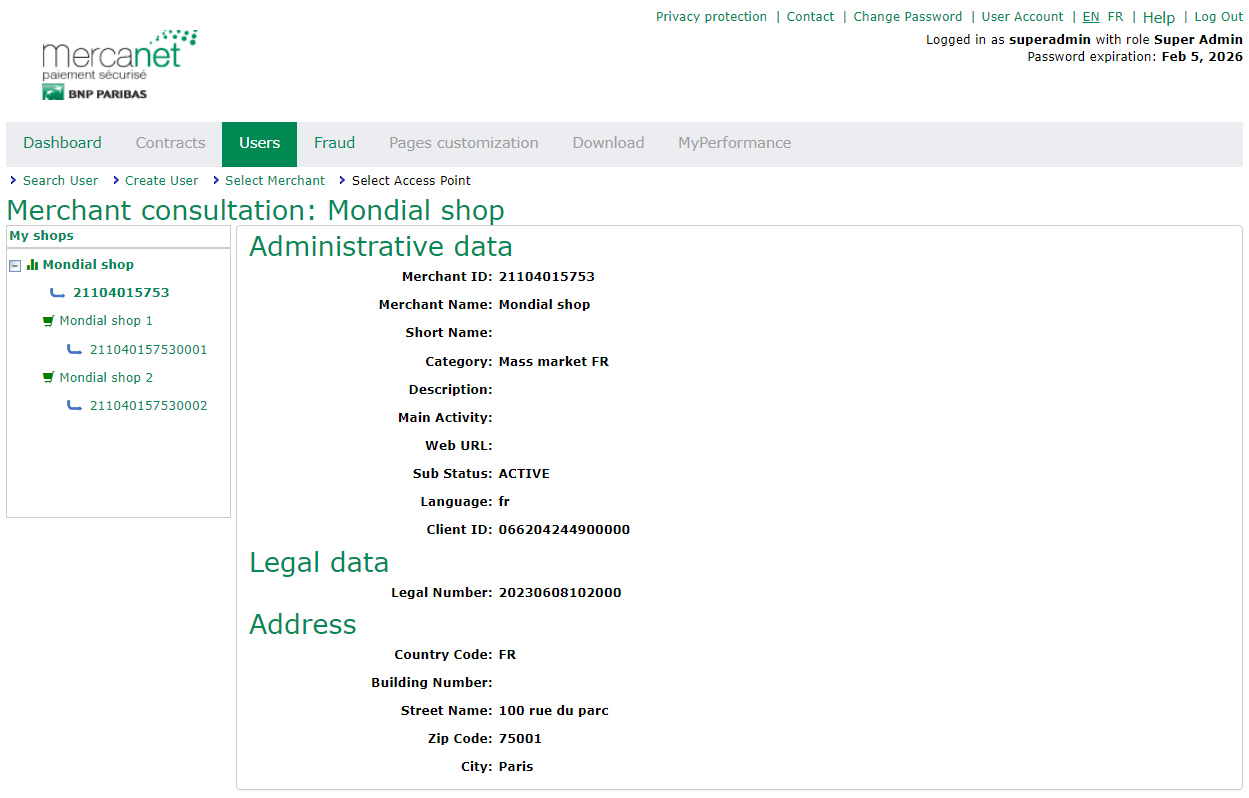Click the arrow icon beside 211040157530001
This screenshot has width=1249, height=798.
tap(75, 350)
